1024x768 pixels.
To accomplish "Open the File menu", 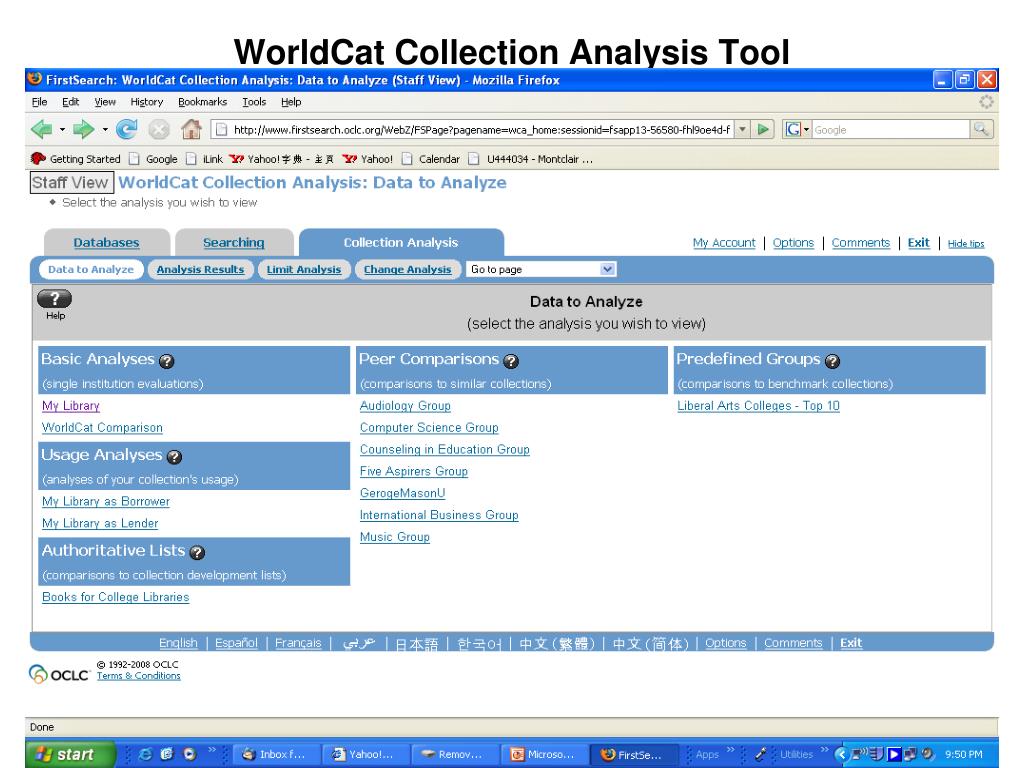I will (x=39, y=102).
